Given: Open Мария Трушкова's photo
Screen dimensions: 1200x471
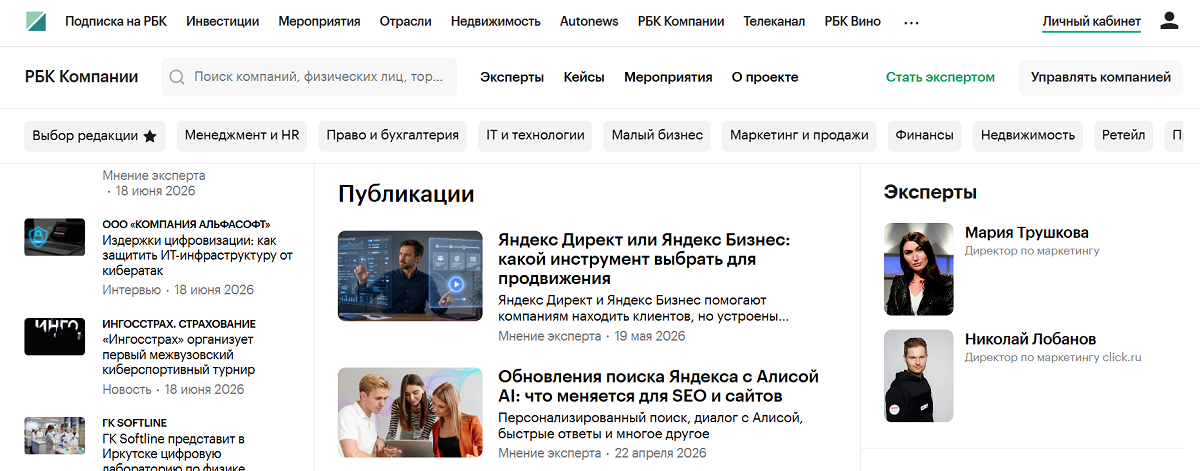Looking at the screenshot, I should point(919,269).
